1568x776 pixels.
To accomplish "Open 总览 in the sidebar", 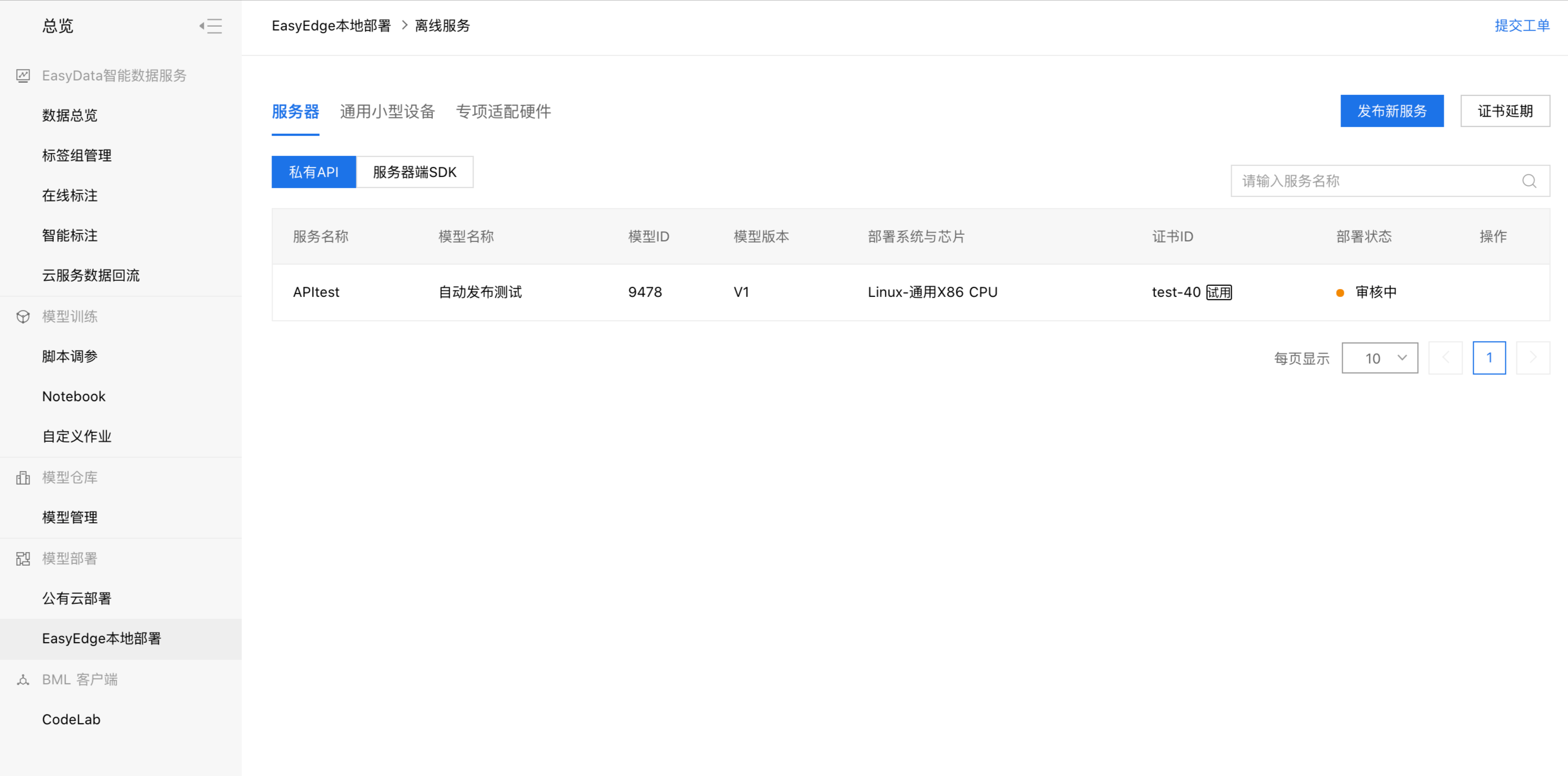I will tap(58, 26).
